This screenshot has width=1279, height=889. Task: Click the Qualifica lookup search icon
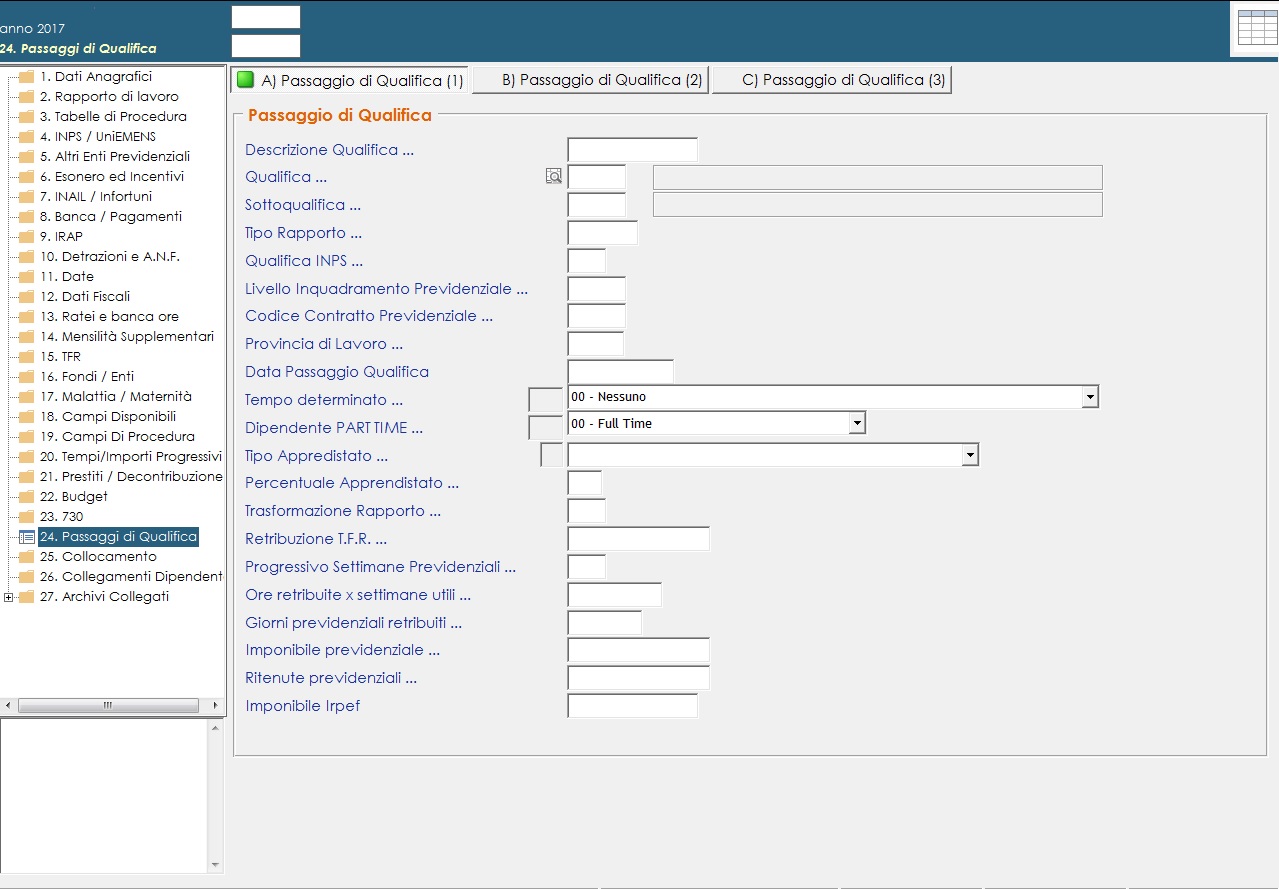pos(554,177)
